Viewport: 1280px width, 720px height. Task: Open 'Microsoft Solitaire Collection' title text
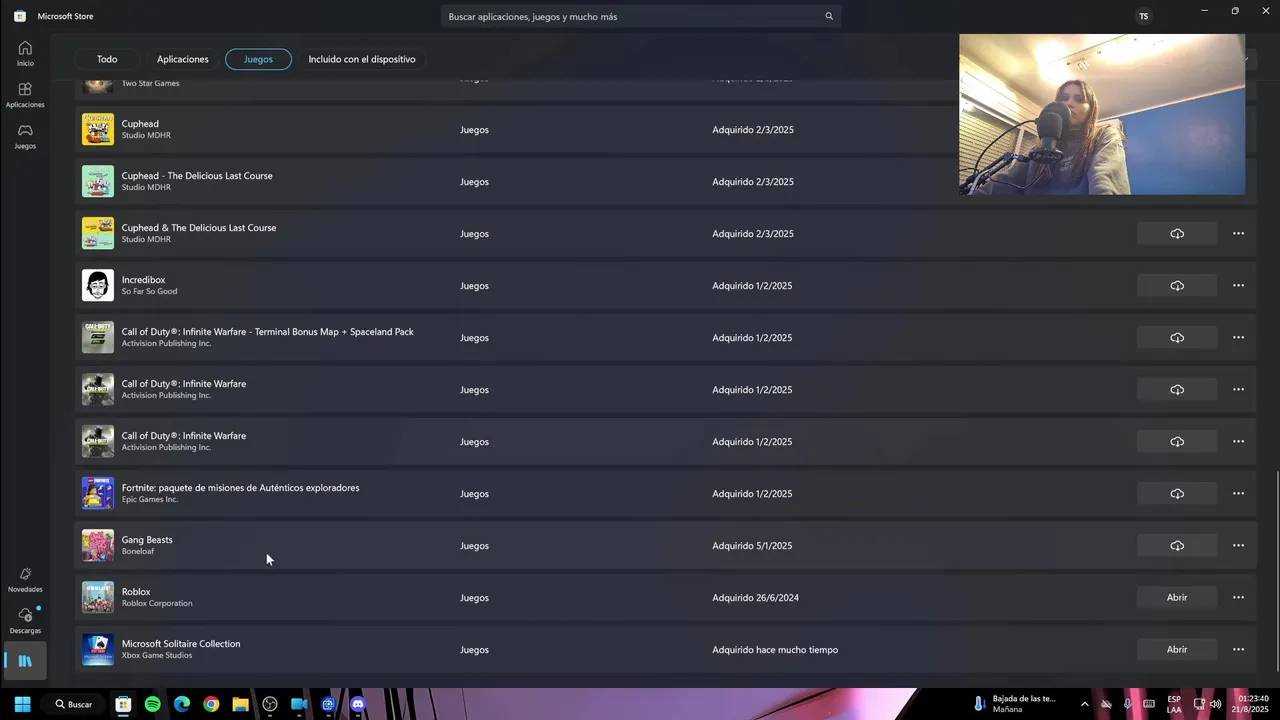tap(181, 644)
